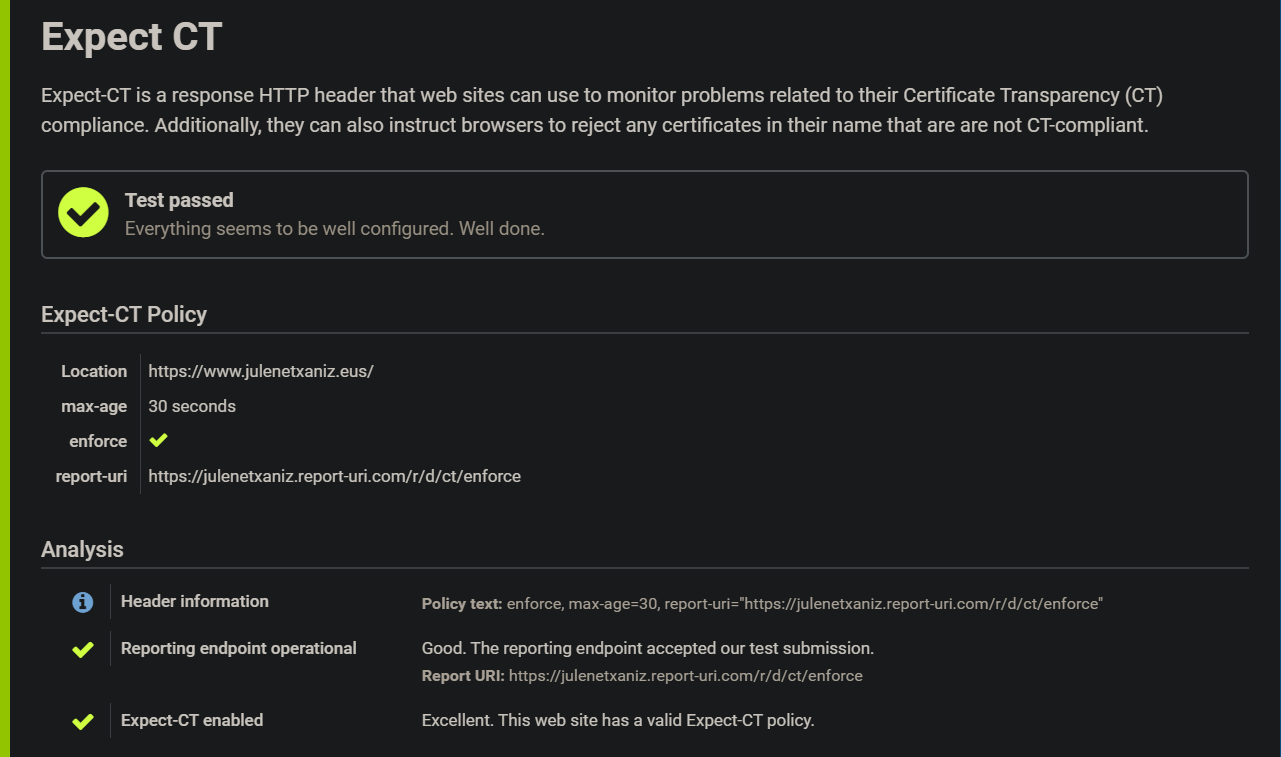Viewport: 1281px width, 757px height.
Task: Click the Reporting endpoint operational label
Action: point(239,648)
